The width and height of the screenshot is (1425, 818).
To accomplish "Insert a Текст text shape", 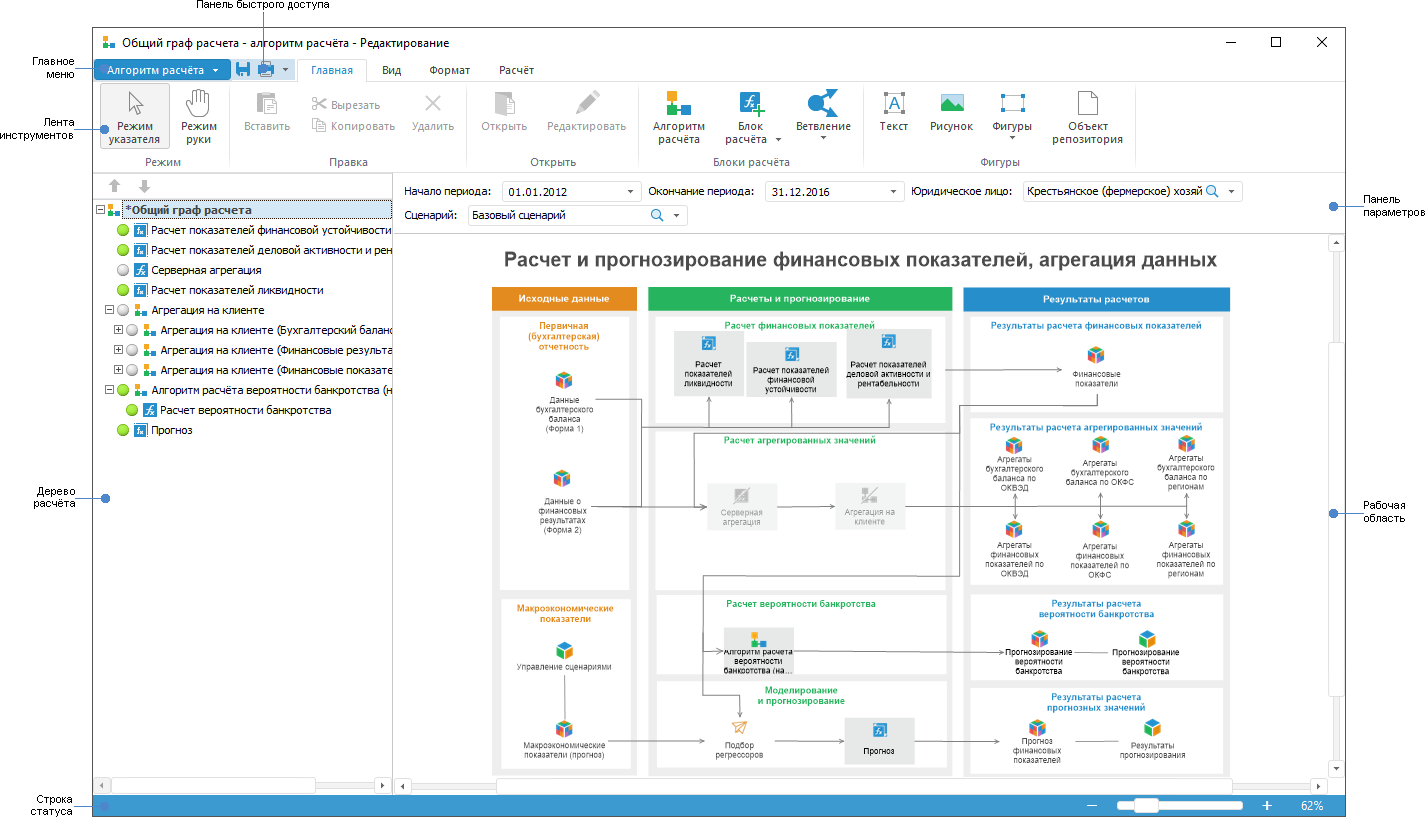I will click(893, 111).
